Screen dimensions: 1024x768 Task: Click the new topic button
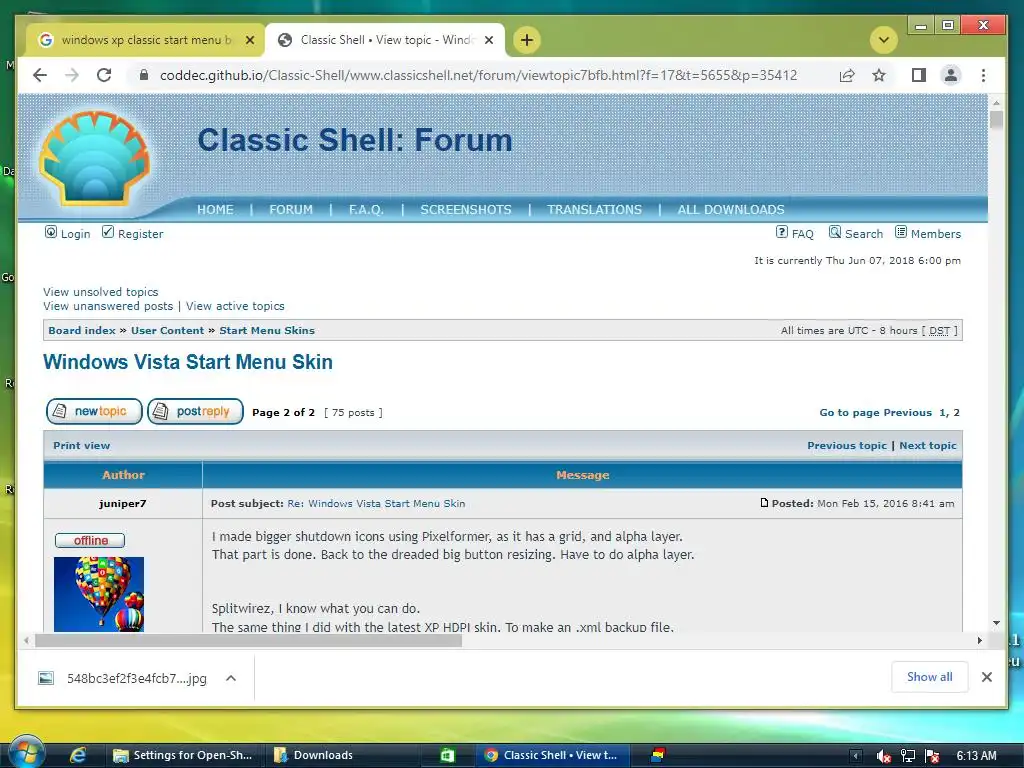(x=94, y=411)
